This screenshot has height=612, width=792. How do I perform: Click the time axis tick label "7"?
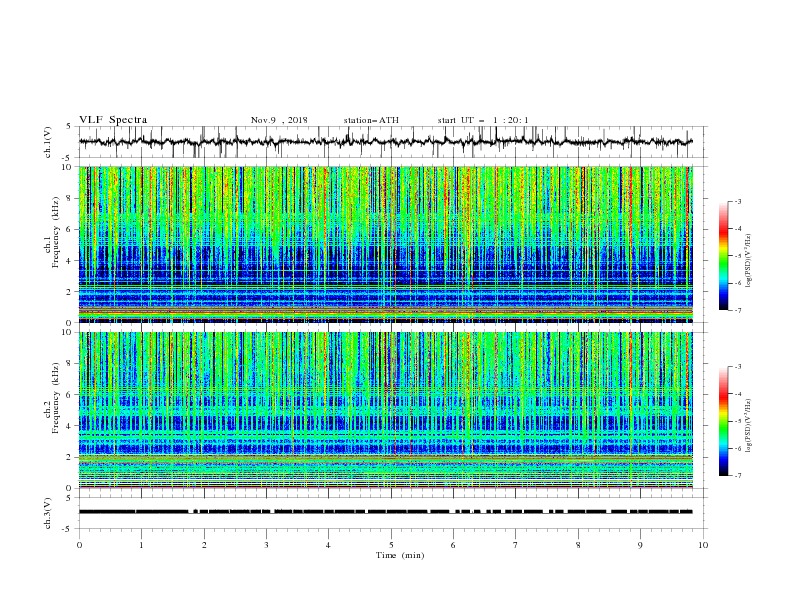[x=516, y=545]
